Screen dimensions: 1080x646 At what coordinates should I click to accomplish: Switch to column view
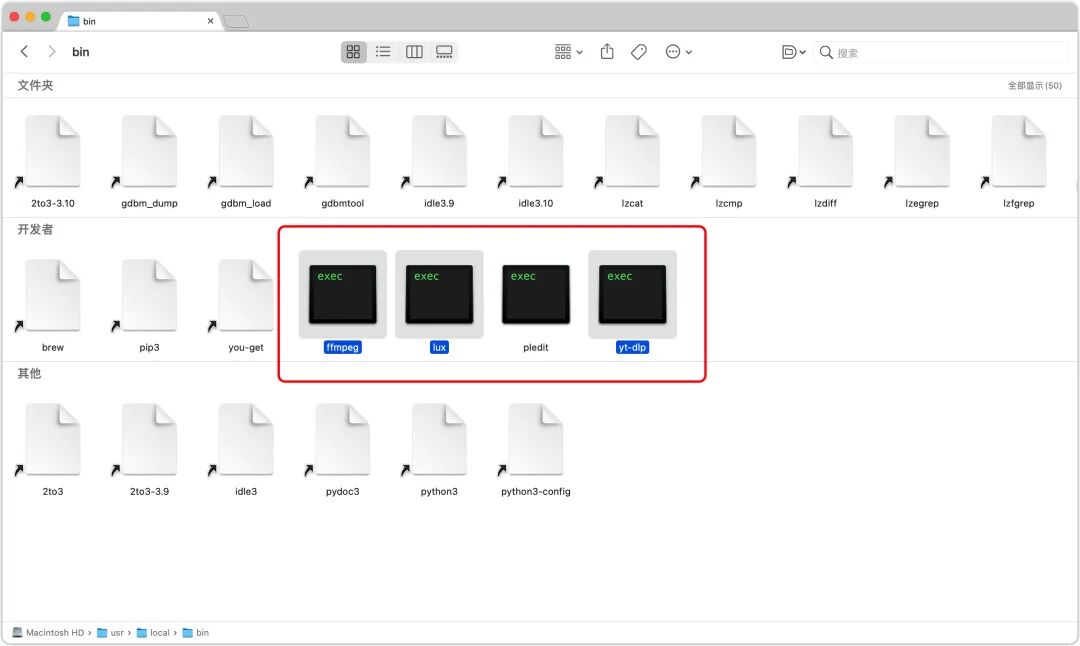pyautogui.click(x=414, y=52)
